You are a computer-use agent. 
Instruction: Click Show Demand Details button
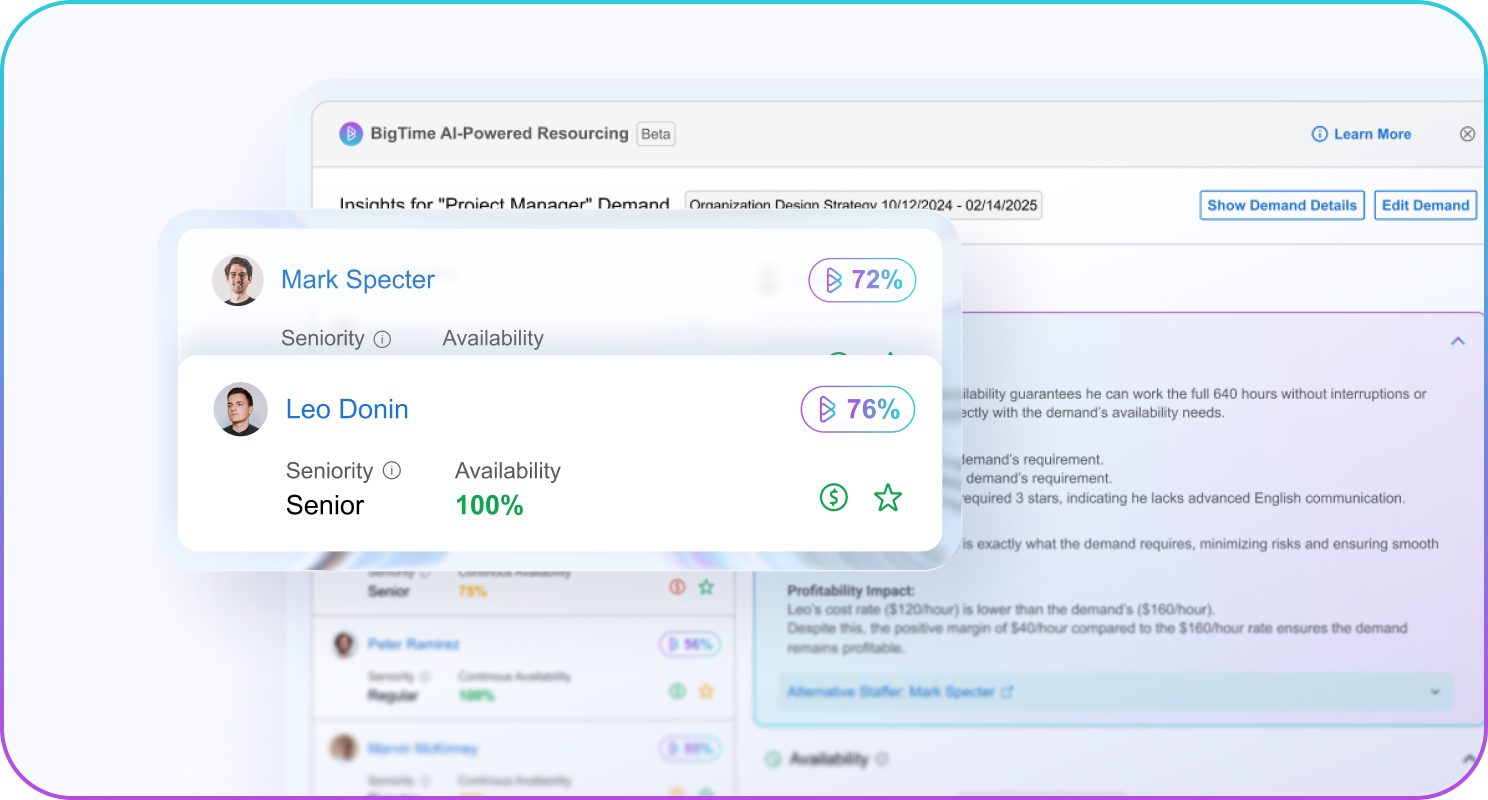click(x=1282, y=205)
